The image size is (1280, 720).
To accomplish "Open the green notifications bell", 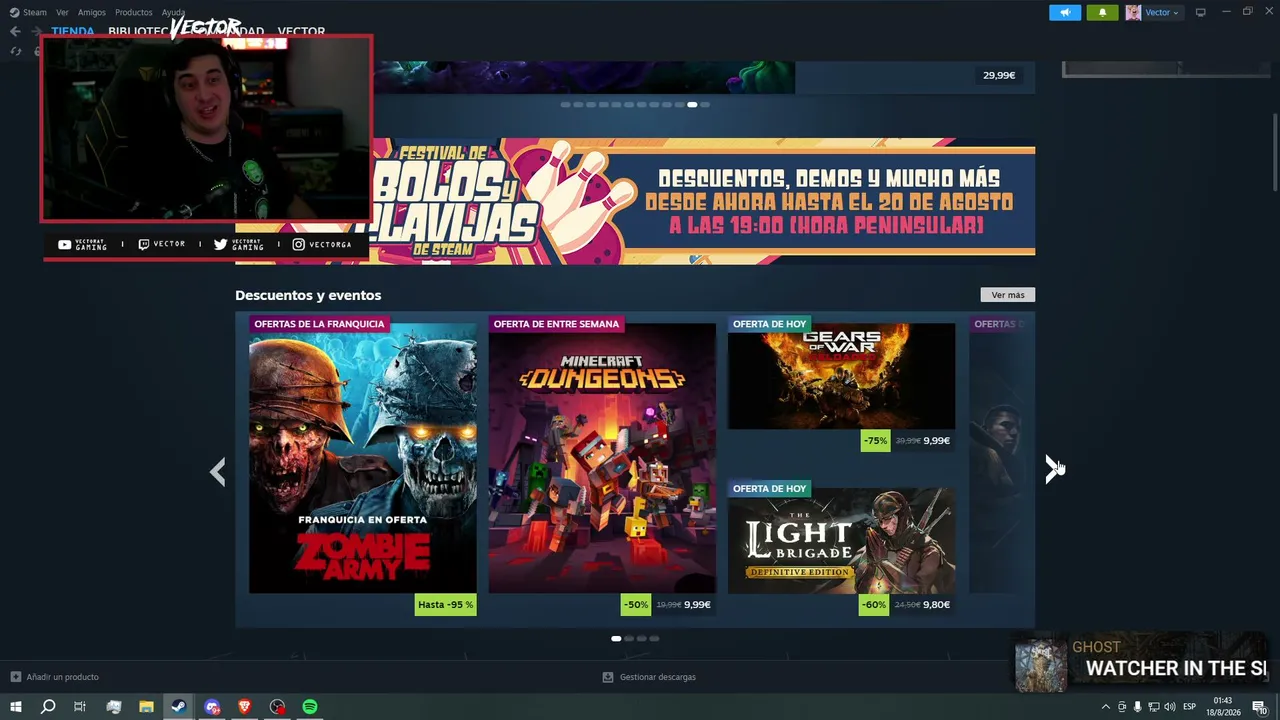I will click(x=1102, y=12).
